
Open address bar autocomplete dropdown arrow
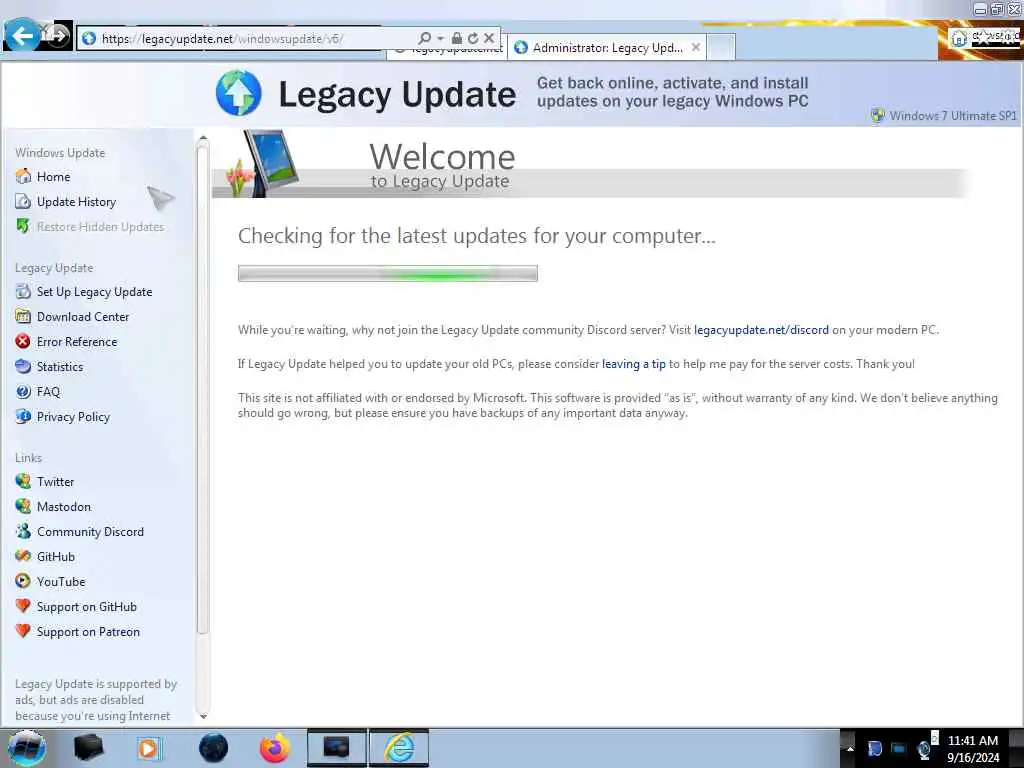(x=440, y=39)
